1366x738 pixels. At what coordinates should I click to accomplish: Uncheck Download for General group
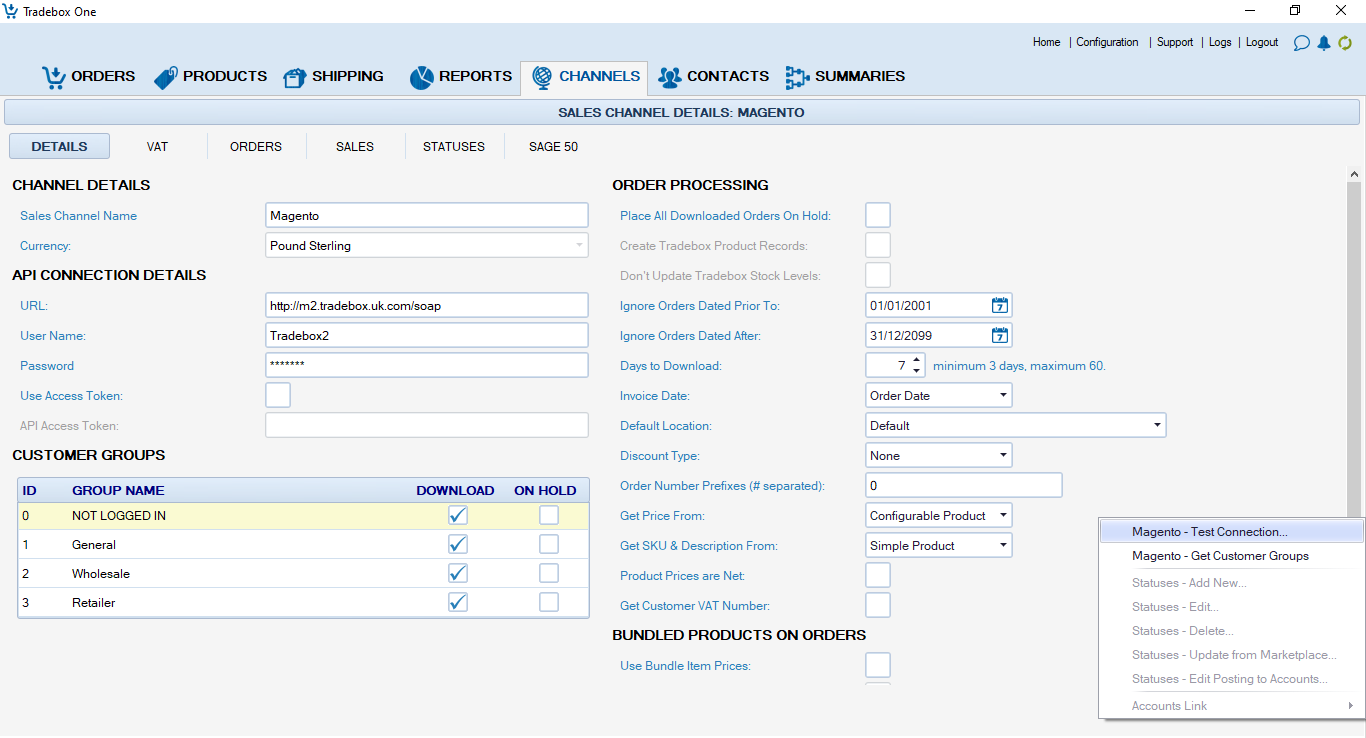click(x=458, y=544)
